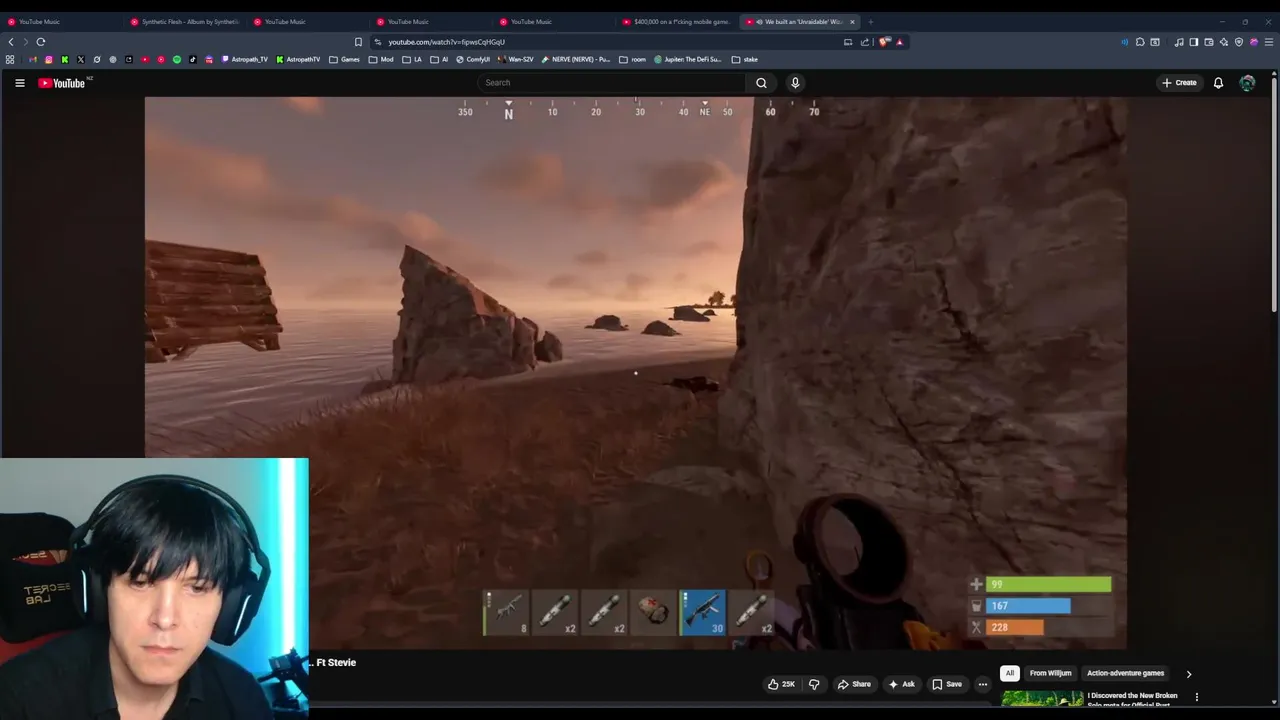Viewport: 1280px width, 720px height.
Task: Open the Brave VPN shield icon
Action: click(x=1239, y=42)
